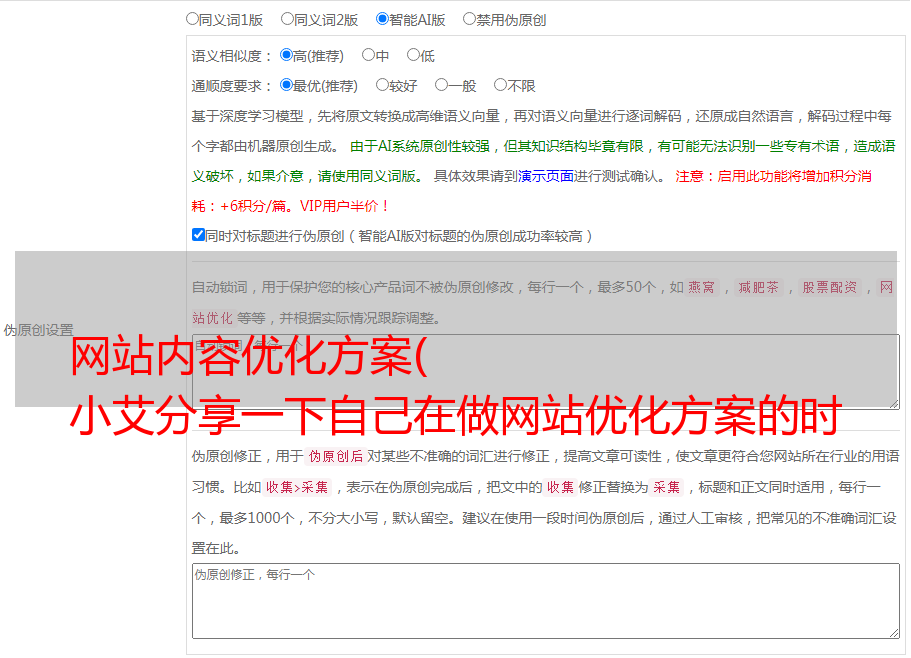Image resolution: width=911 pixels, height=658 pixels.
Task: Set 语义相似度 to 高(推荐)
Action: (x=286, y=55)
